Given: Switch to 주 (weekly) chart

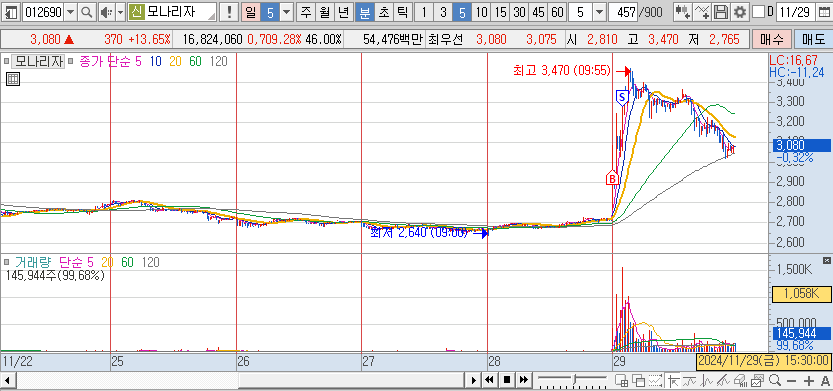Looking at the screenshot, I should click(305, 12).
